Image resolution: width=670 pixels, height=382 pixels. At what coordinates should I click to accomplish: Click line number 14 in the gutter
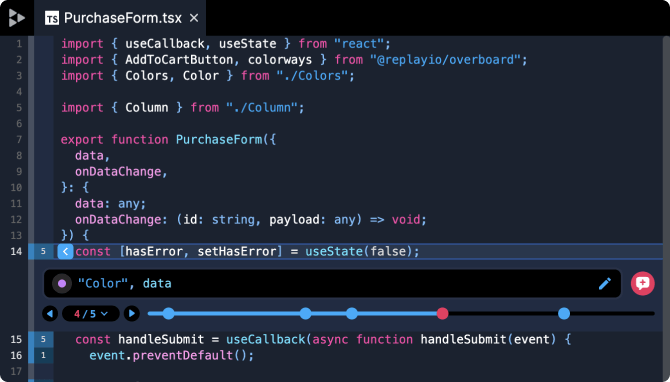click(x=16, y=251)
